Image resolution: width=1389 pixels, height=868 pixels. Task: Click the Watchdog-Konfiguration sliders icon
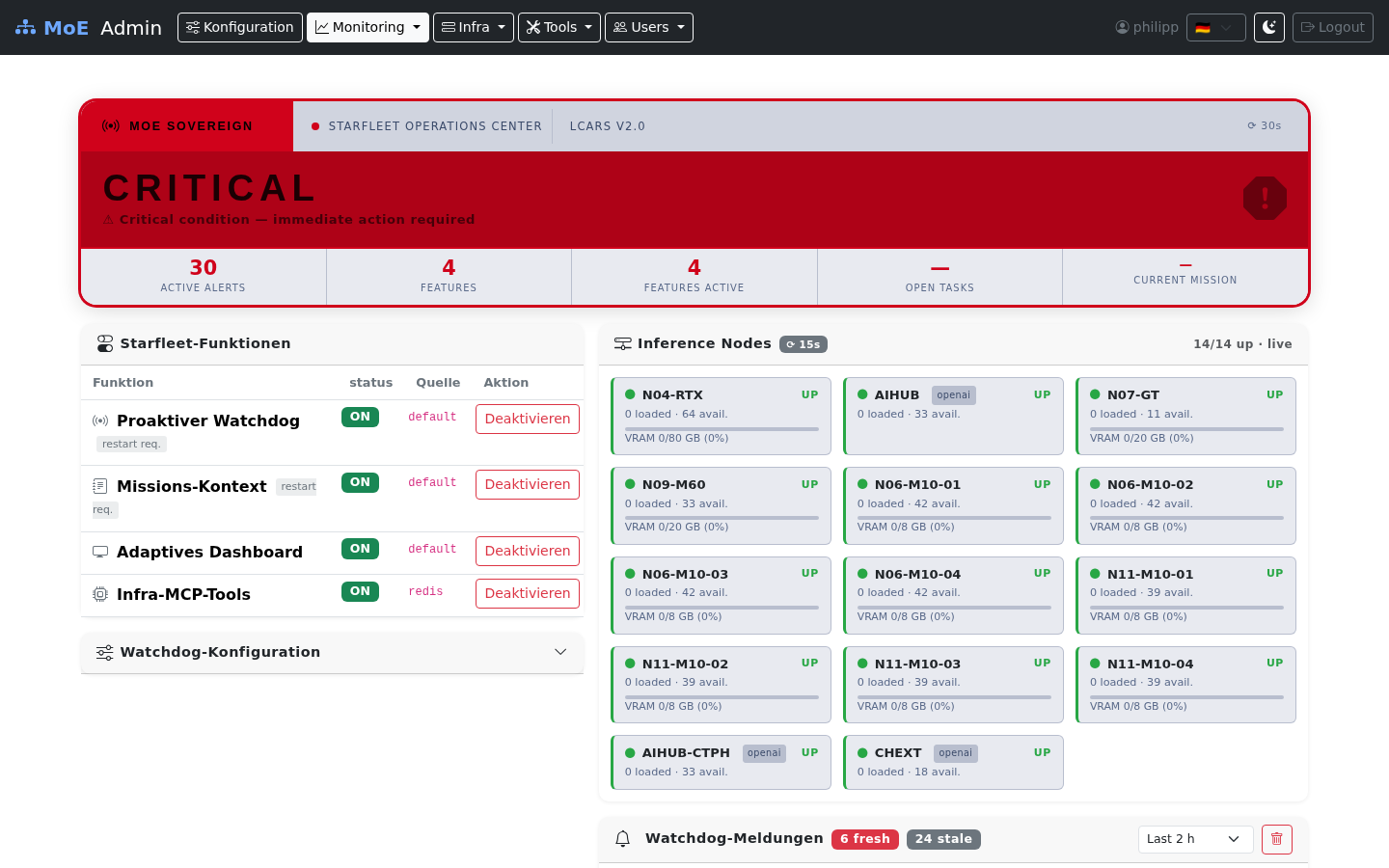(x=105, y=653)
